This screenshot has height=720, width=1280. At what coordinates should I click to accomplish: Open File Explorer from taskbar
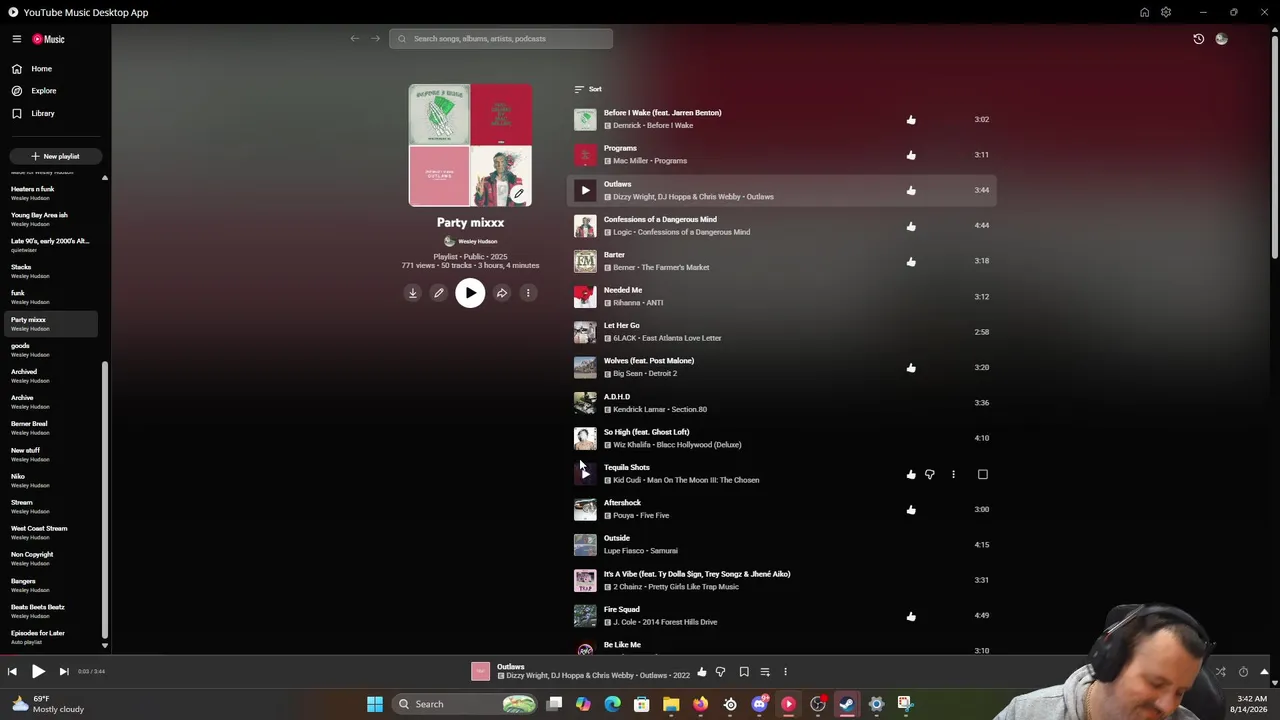pos(671,704)
